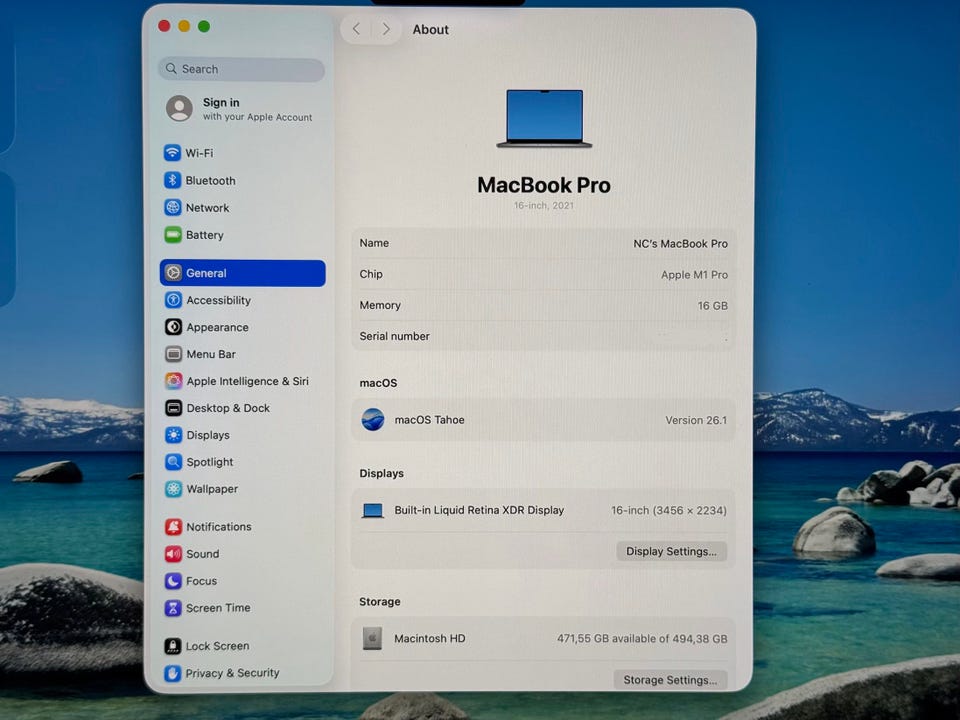
Task: Open Display Settings button
Action: pyautogui.click(x=671, y=551)
